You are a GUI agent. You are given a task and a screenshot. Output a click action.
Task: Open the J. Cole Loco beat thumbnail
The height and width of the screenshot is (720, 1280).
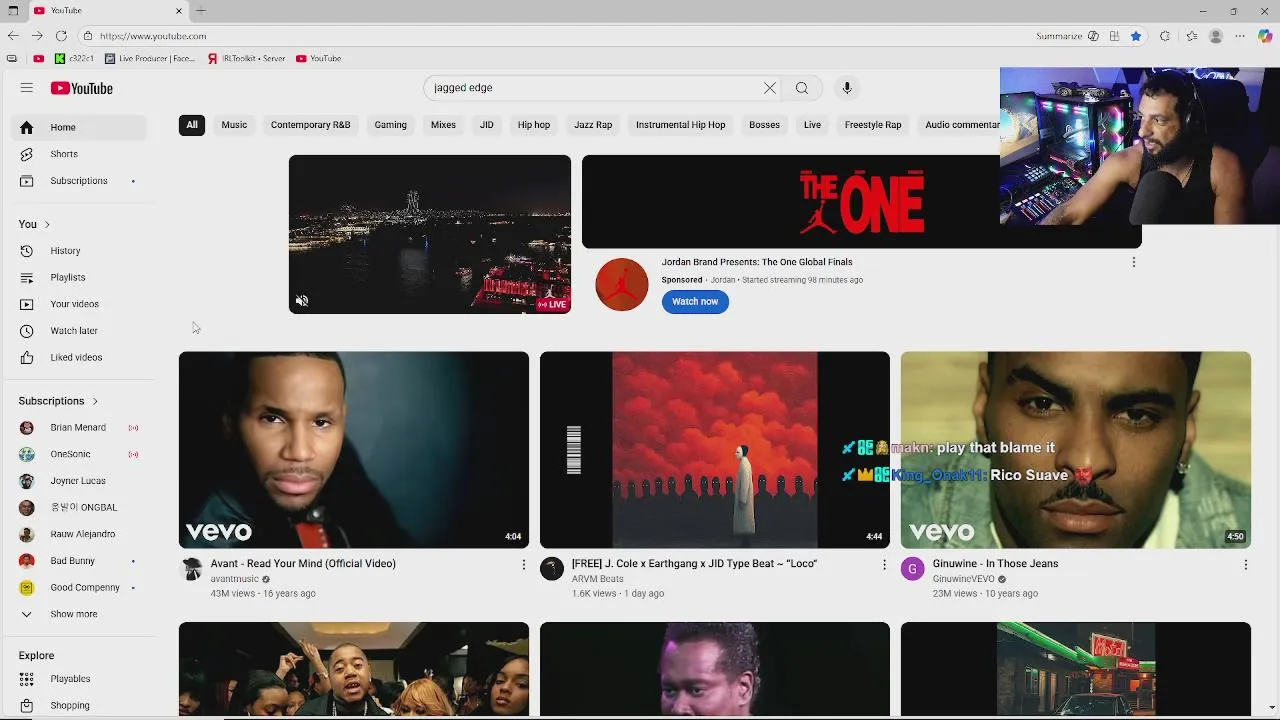(x=715, y=450)
